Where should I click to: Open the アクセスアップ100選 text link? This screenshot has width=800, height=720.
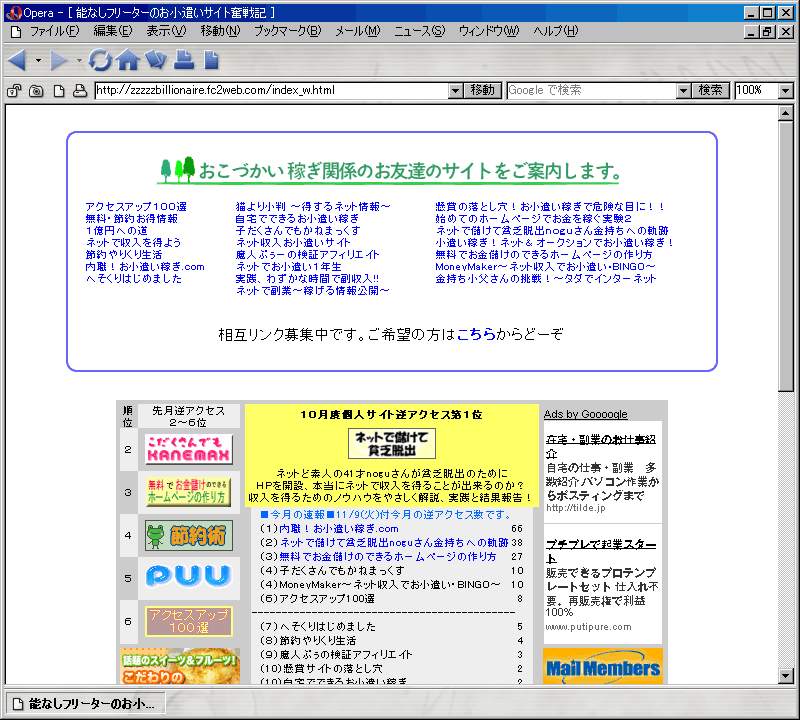pyautogui.click(x=136, y=207)
